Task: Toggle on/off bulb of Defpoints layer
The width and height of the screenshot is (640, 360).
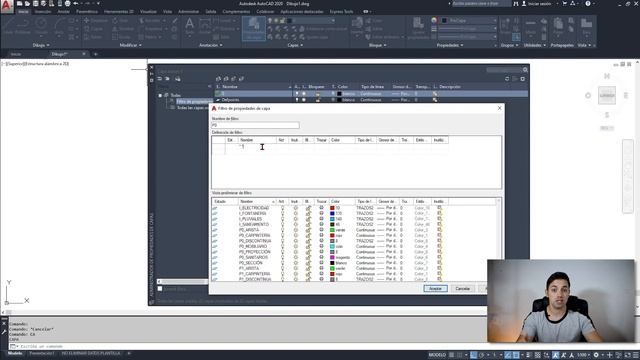Action: point(297,100)
